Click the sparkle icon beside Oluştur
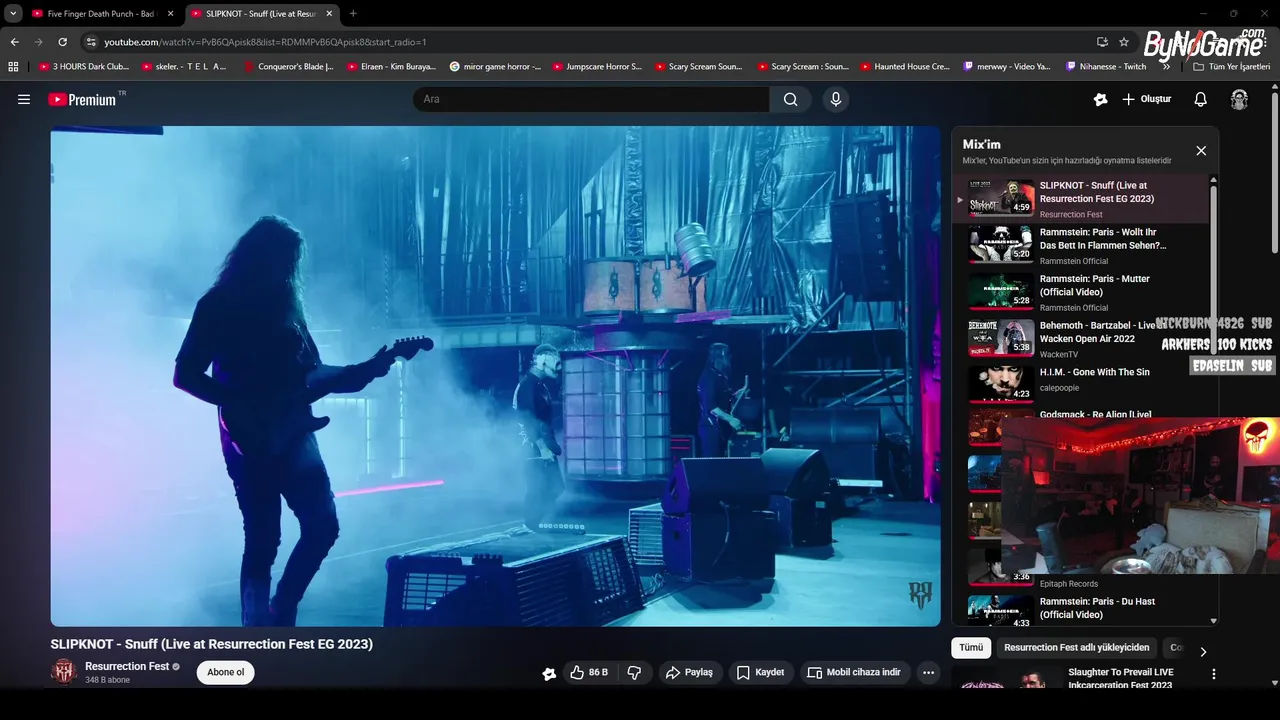The height and width of the screenshot is (720, 1280). coord(1100,99)
